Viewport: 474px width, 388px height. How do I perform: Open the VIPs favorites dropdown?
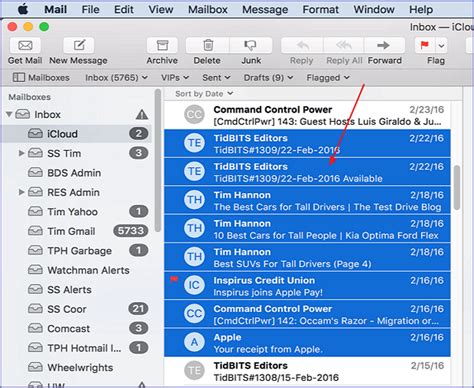click(x=175, y=78)
